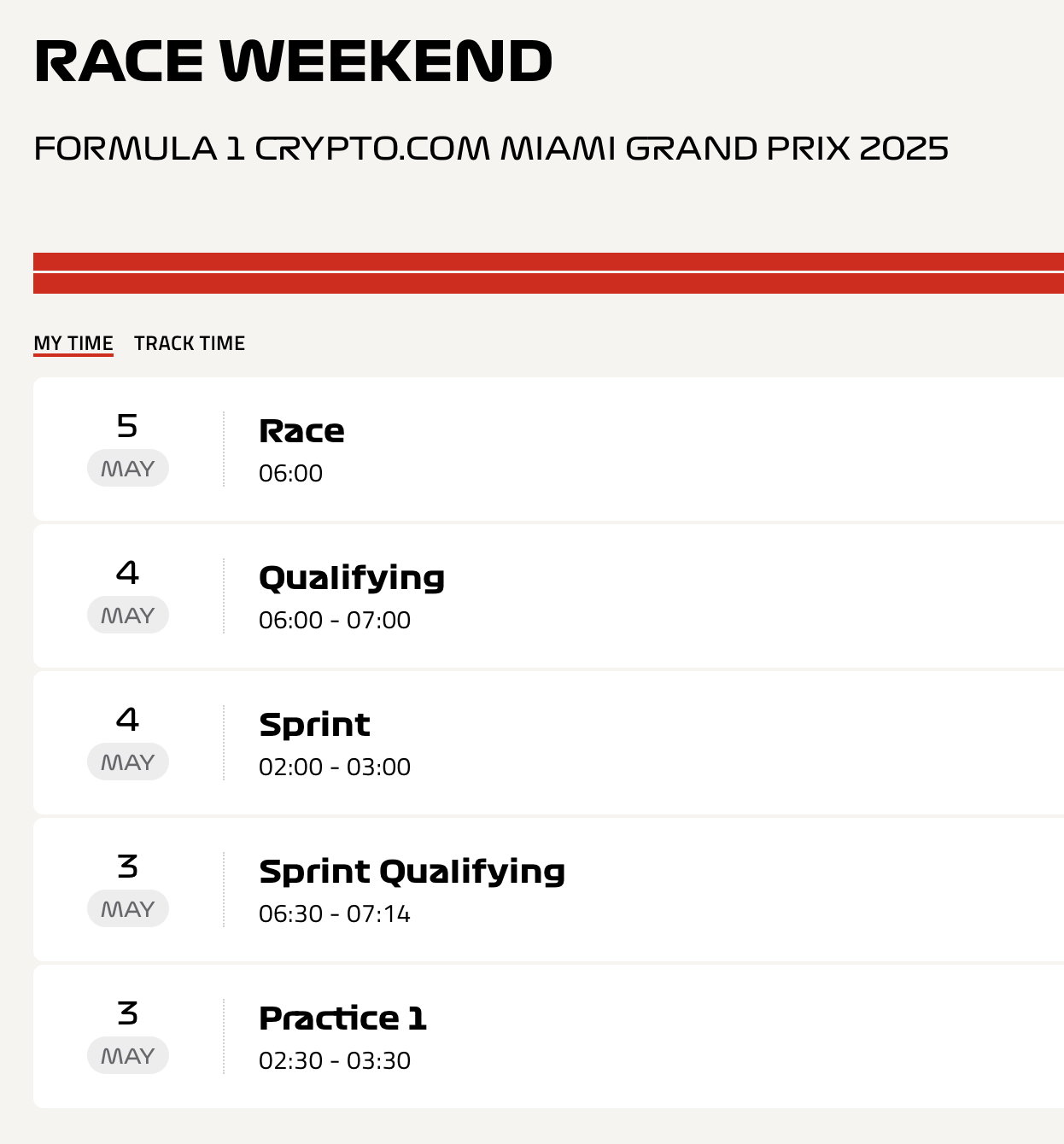Click the red stripe banner
Image resolution: width=1064 pixels, height=1144 pixels.
coord(548,273)
